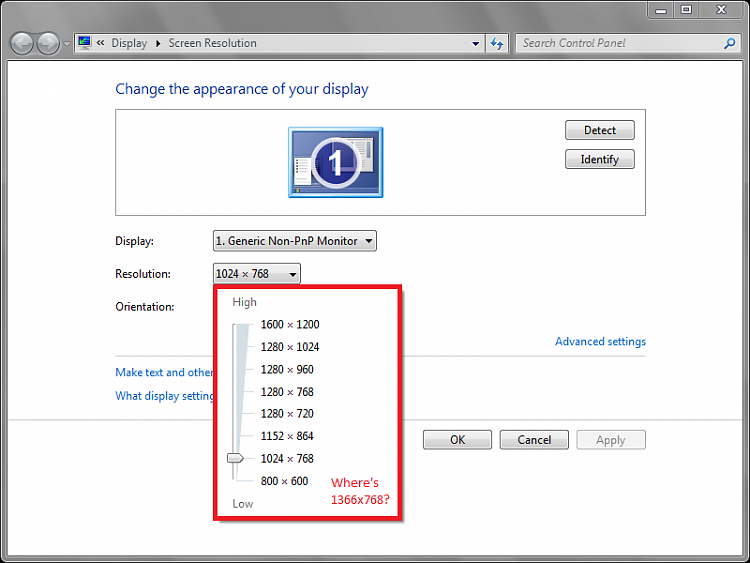The width and height of the screenshot is (750, 563).
Task: Click the Forward navigation arrow
Action: (48, 44)
